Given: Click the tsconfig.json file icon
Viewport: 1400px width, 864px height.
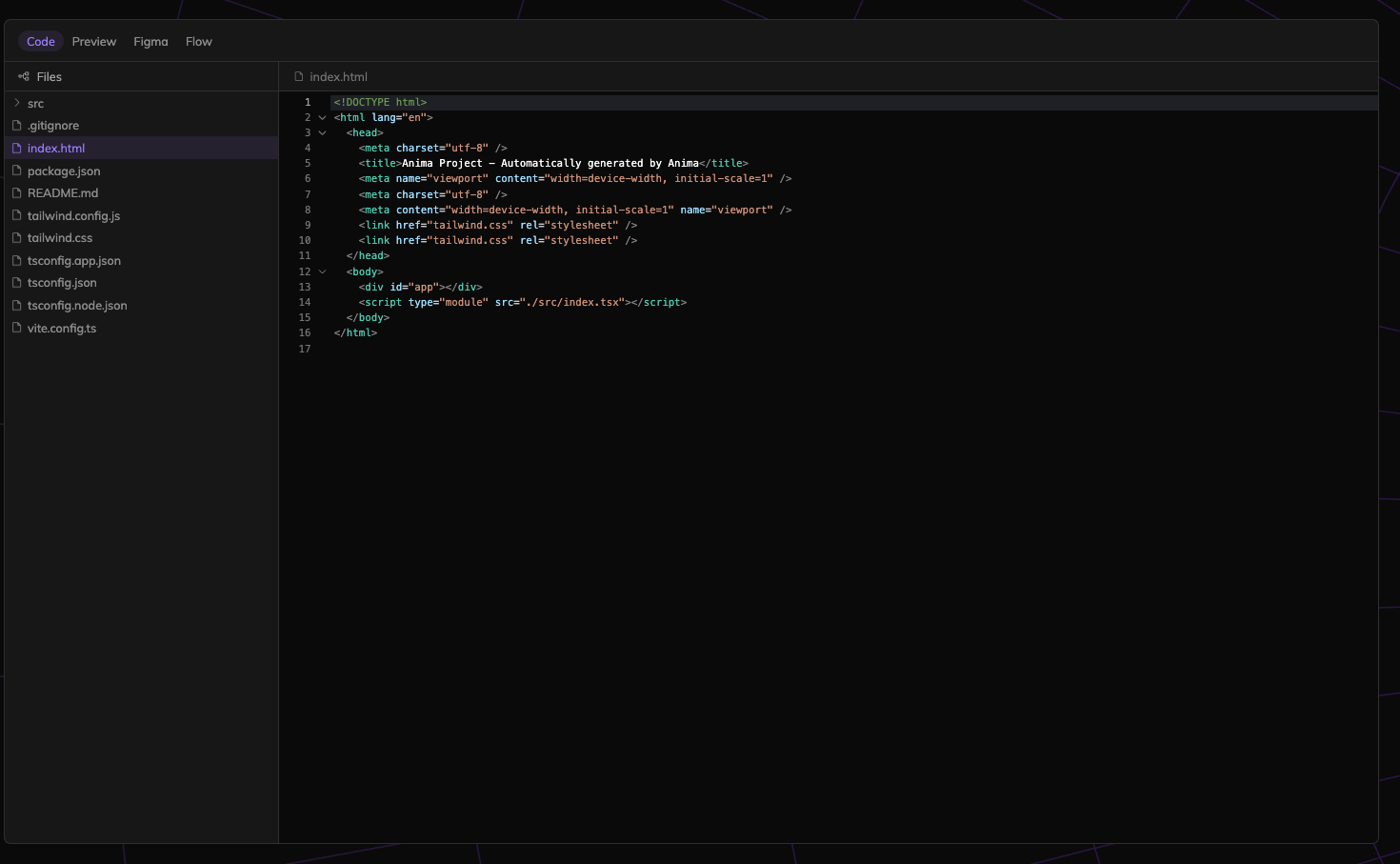Looking at the screenshot, I should point(17,282).
